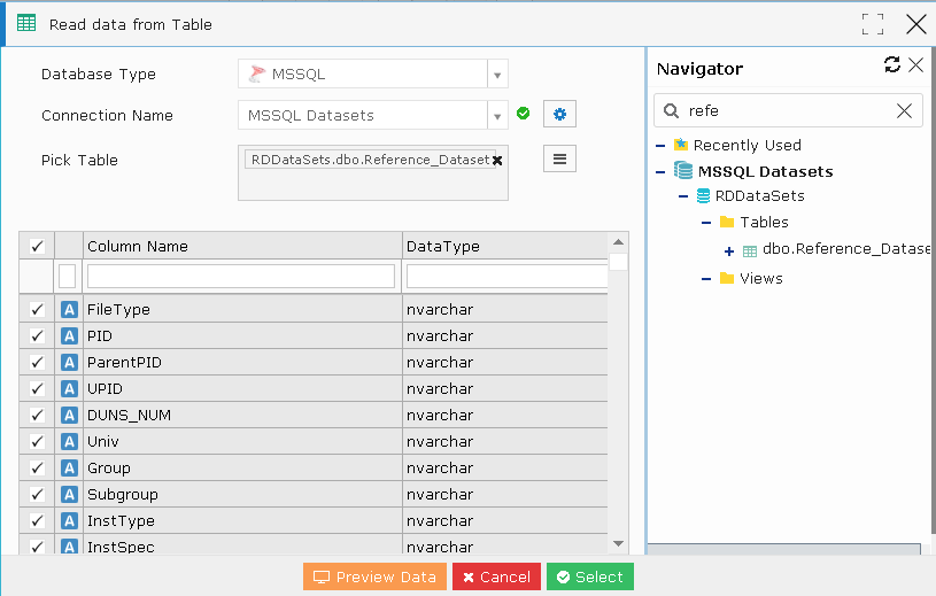Click the text type icon for UPID
This screenshot has height=596, width=936.
(69, 389)
